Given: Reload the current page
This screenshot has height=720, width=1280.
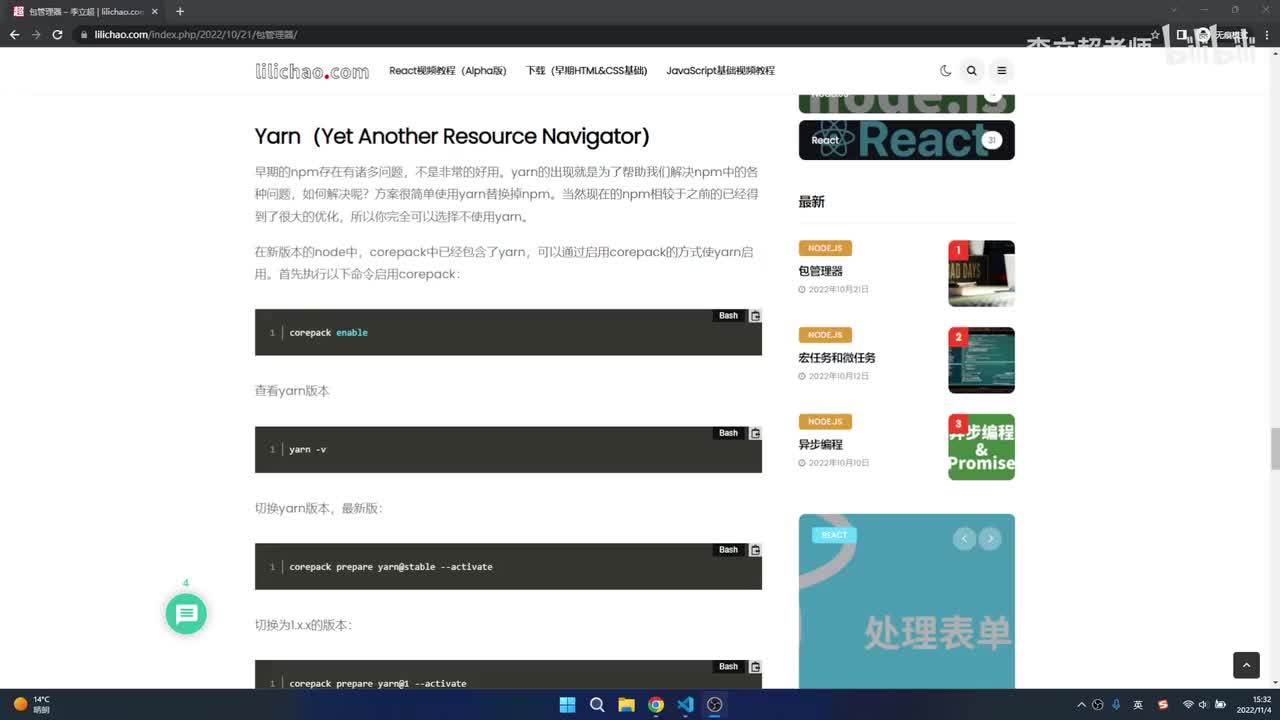Looking at the screenshot, I should pos(57,35).
